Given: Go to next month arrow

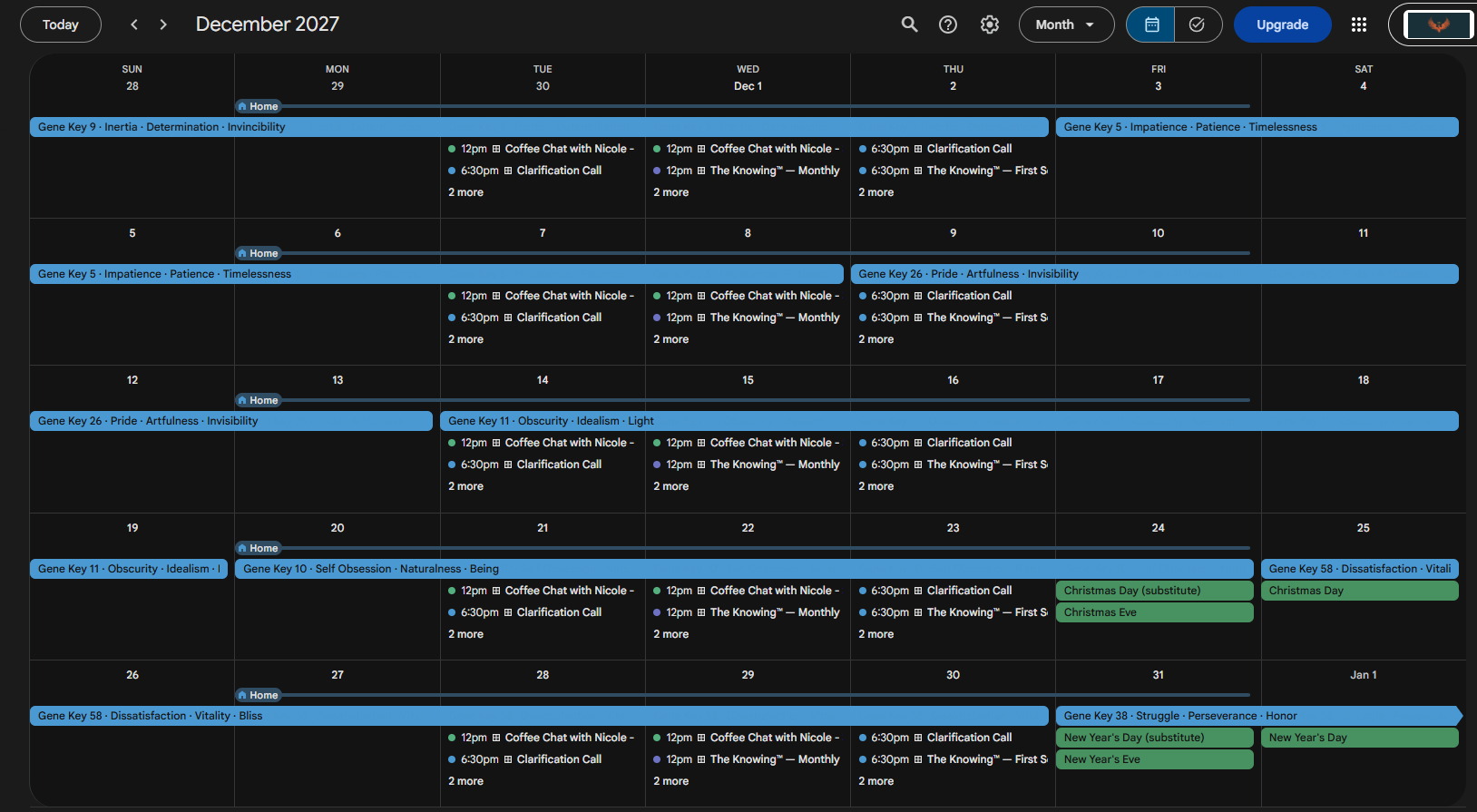Looking at the screenshot, I should (163, 24).
